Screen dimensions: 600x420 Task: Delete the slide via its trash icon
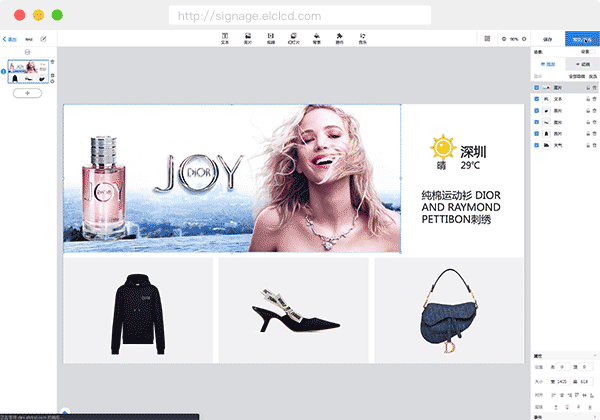[52, 62]
